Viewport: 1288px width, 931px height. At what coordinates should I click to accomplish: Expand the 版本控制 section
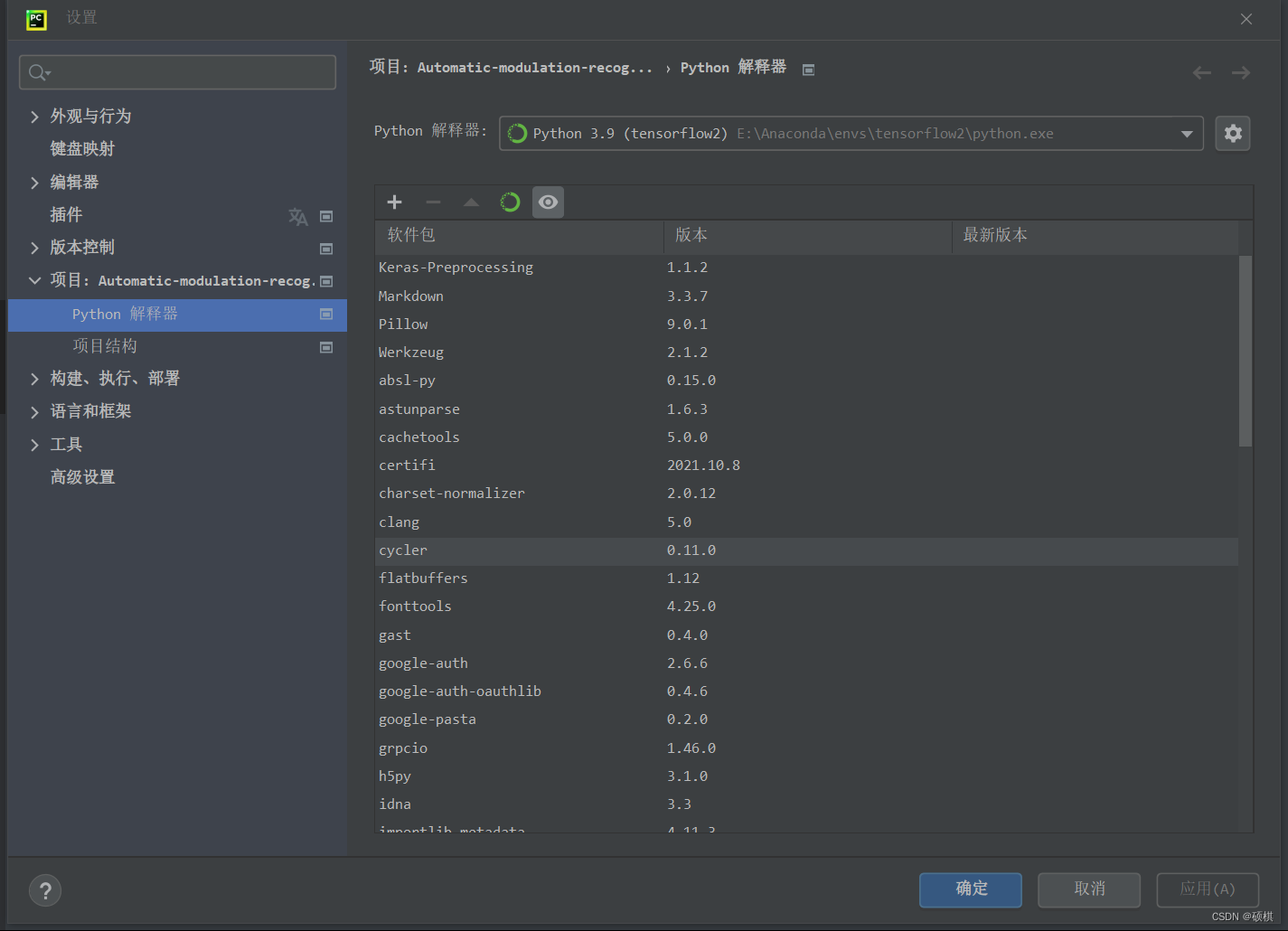pyautogui.click(x=34, y=248)
